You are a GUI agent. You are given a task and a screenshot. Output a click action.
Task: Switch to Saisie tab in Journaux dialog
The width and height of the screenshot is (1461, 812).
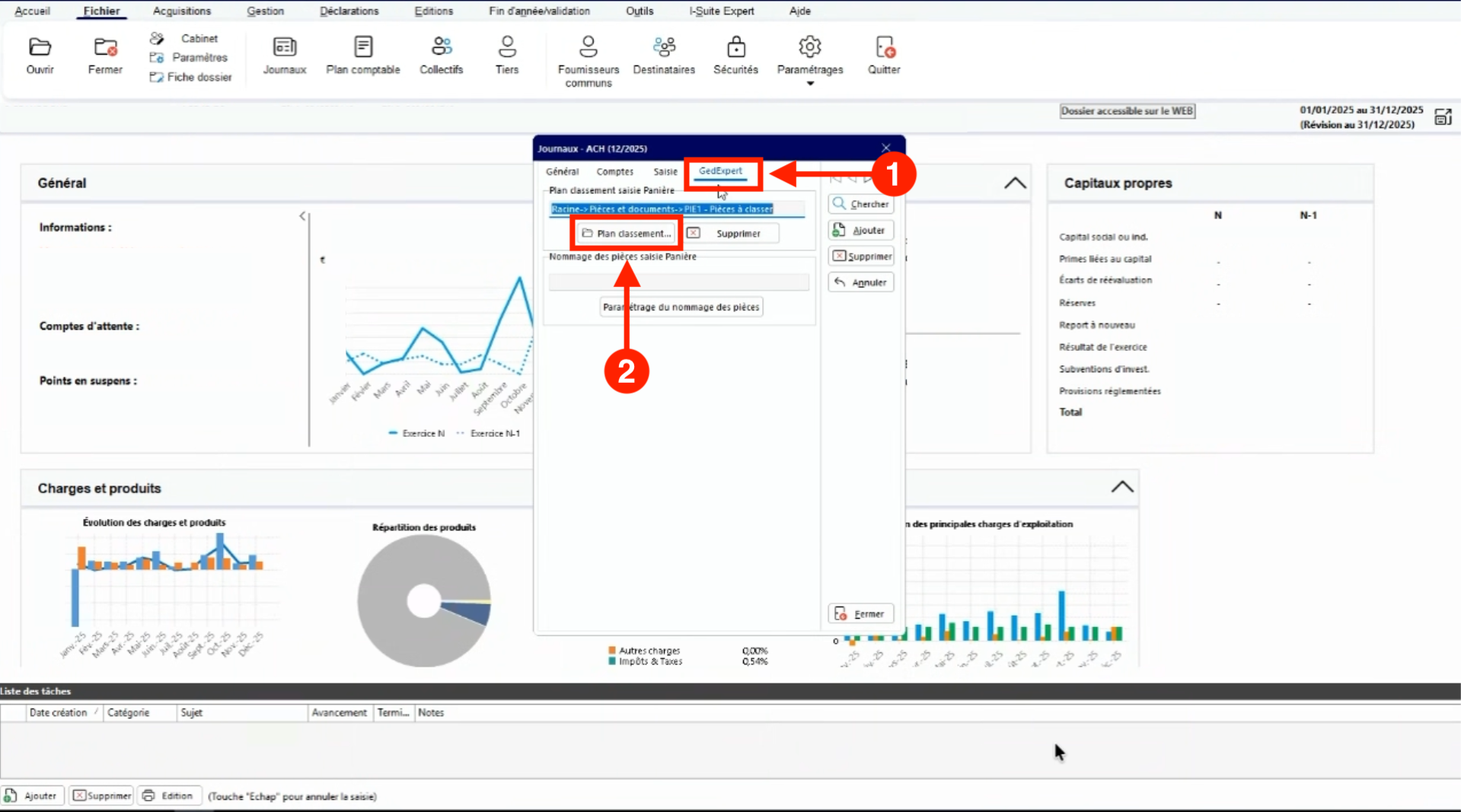[665, 171]
